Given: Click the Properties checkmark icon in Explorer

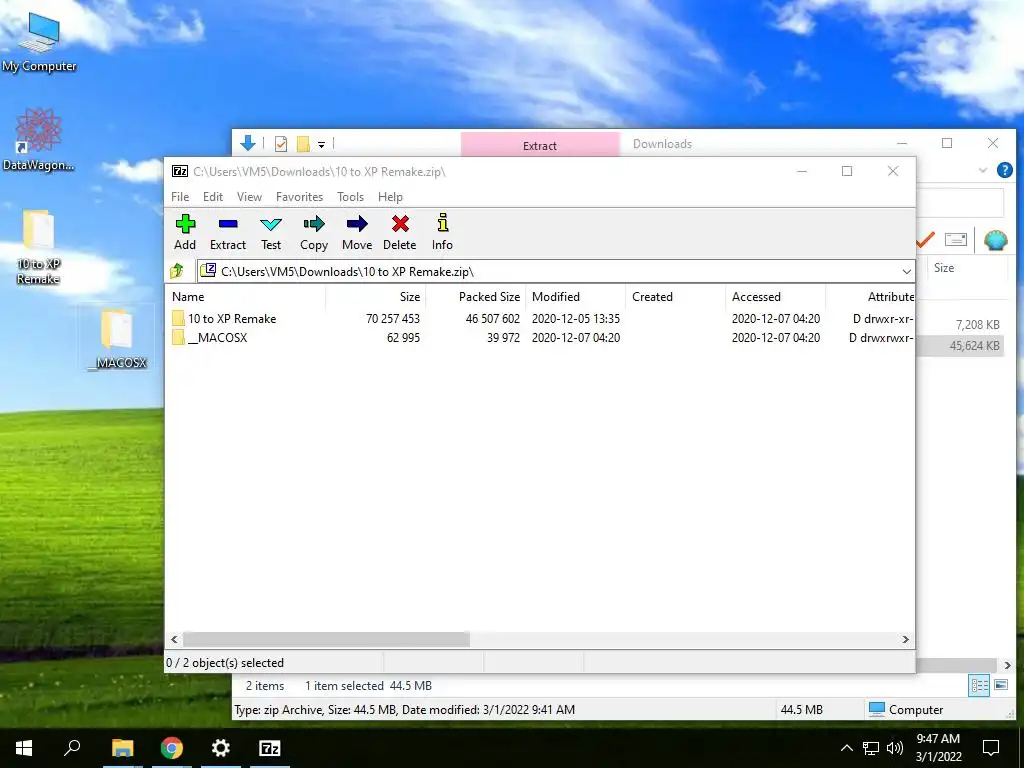Looking at the screenshot, I should (x=281, y=144).
